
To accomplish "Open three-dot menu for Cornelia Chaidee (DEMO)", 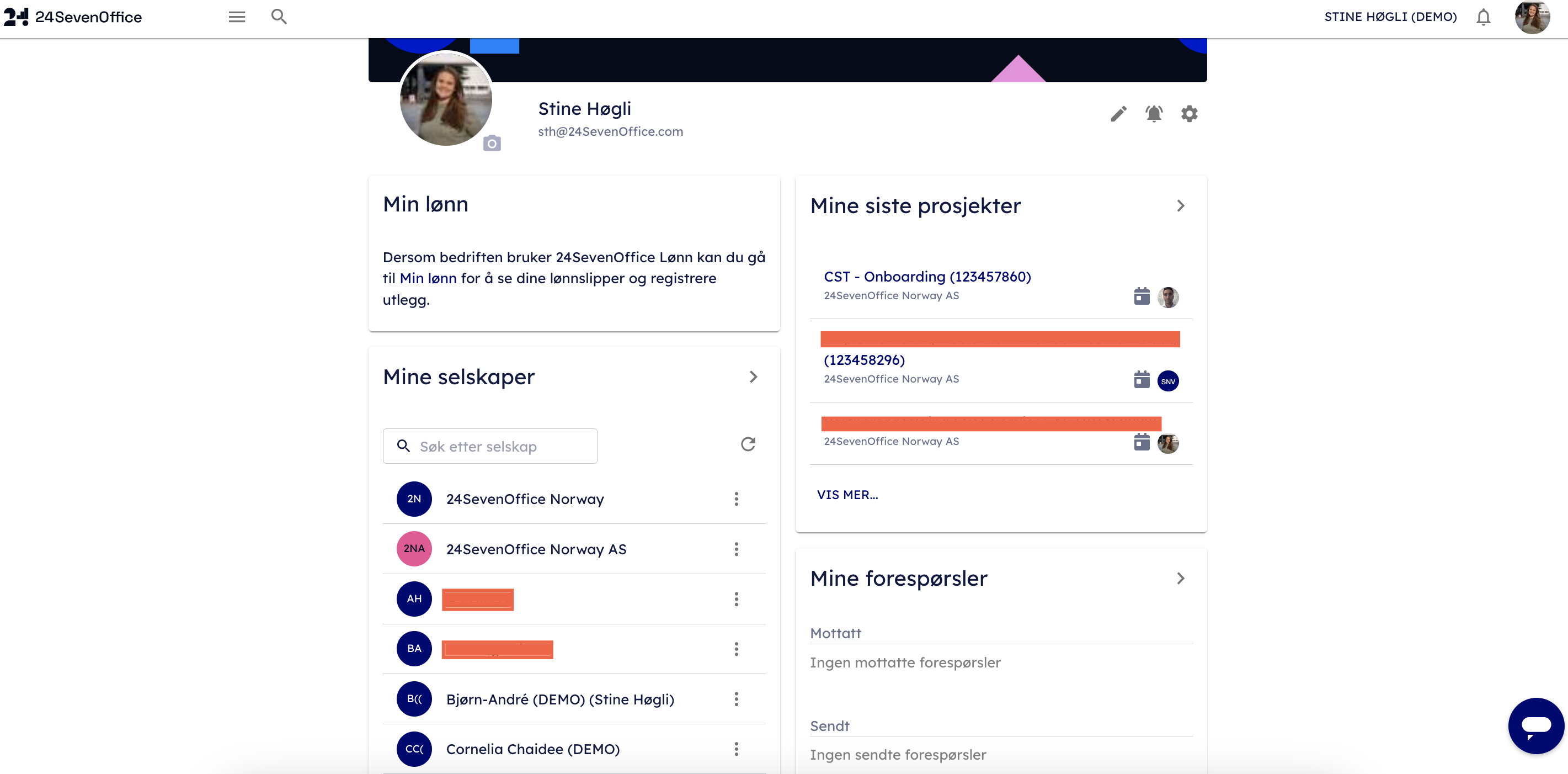I will point(737,749).
